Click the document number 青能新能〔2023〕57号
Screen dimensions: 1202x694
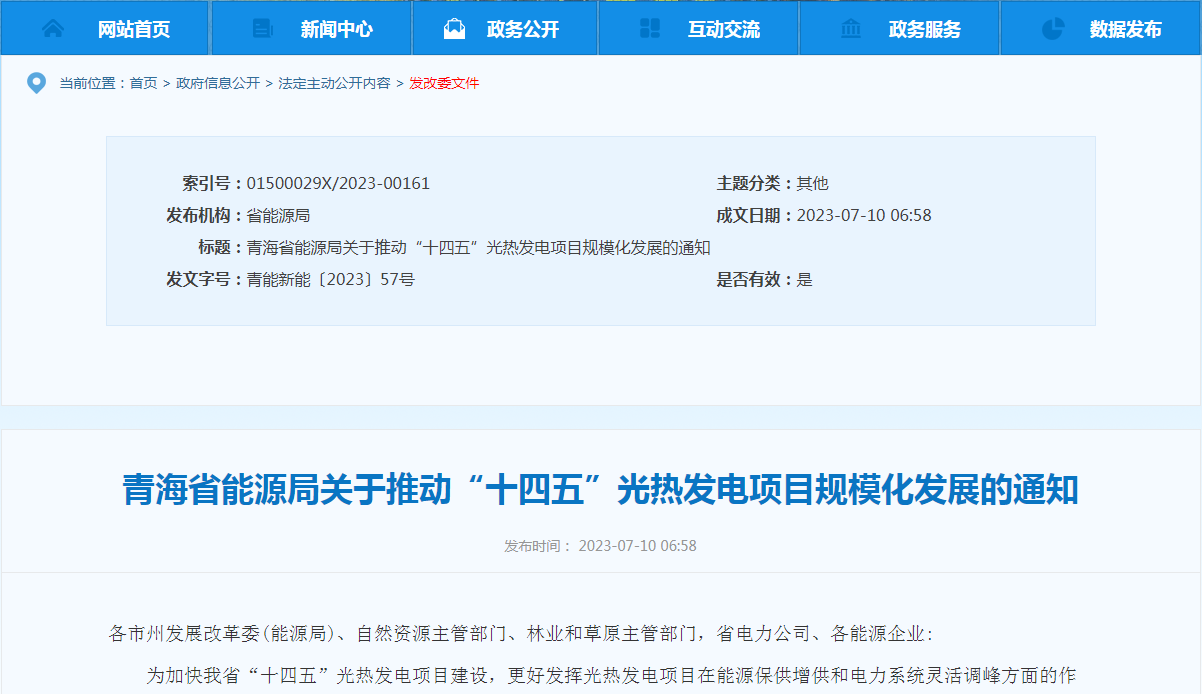[330, 279]
